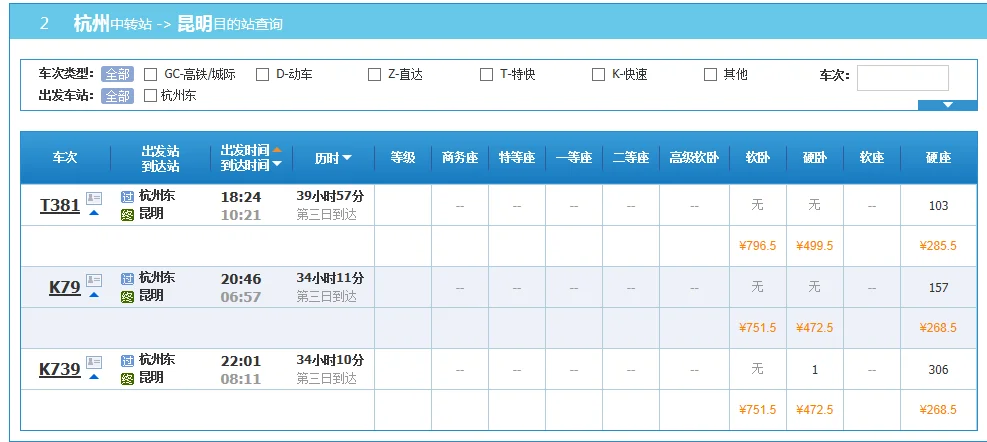This screenshot has width=987, height=442.
Task: Sort descending by 到达时间 white down arrow
Action: pos(276,165)
